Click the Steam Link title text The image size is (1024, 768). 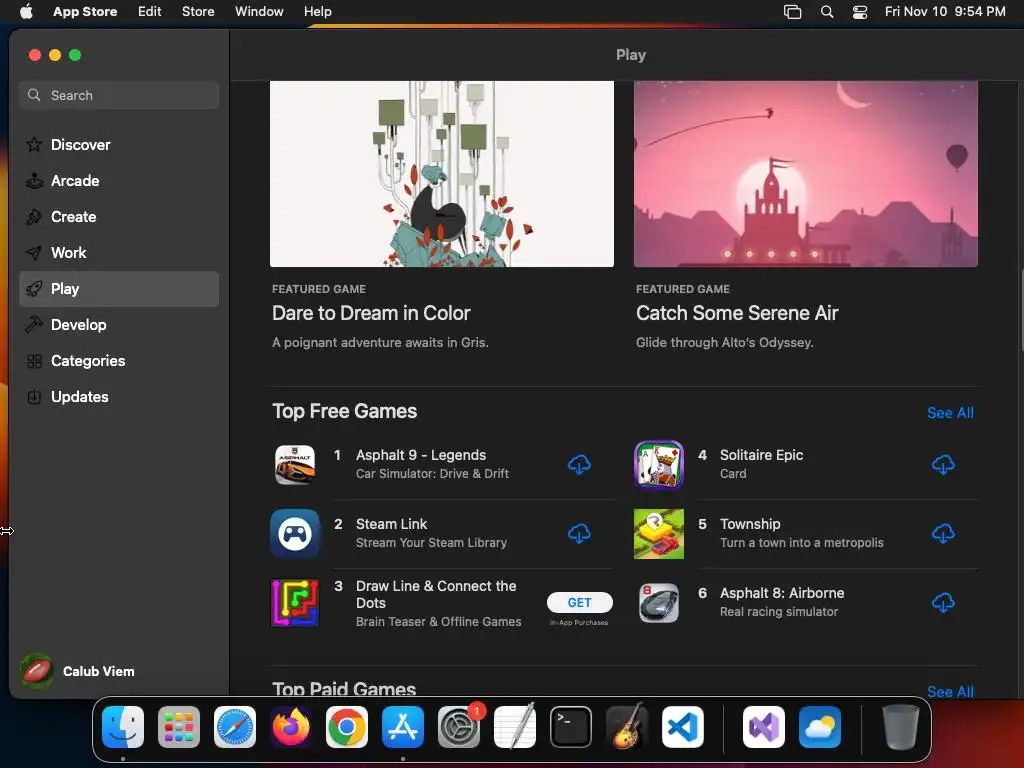pyautogui.click(x=391, y=524)
